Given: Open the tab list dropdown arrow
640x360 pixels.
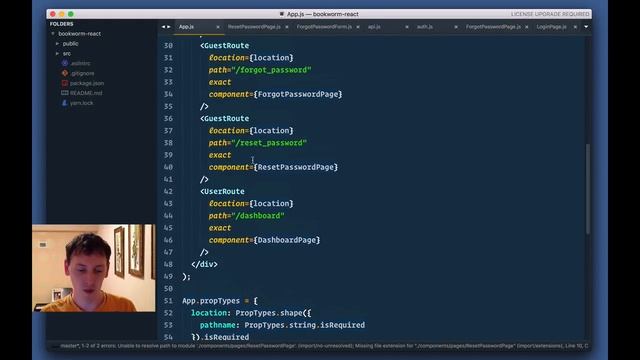Looking at the screenshot, I should 586,27.
